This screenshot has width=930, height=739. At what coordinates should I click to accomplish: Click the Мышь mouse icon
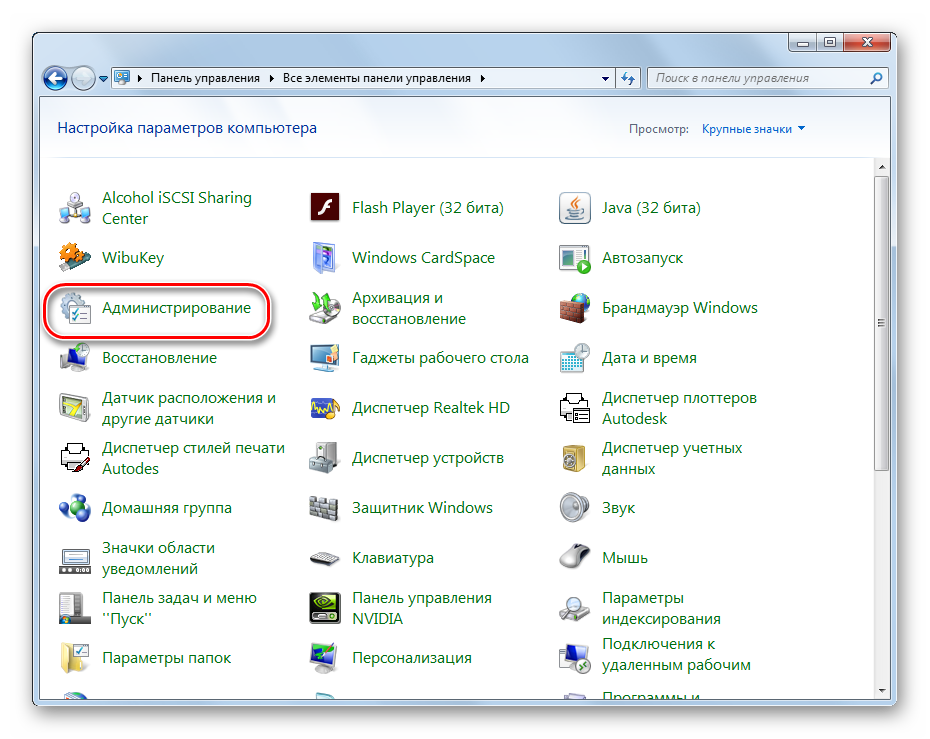click(x=575, y=558)
